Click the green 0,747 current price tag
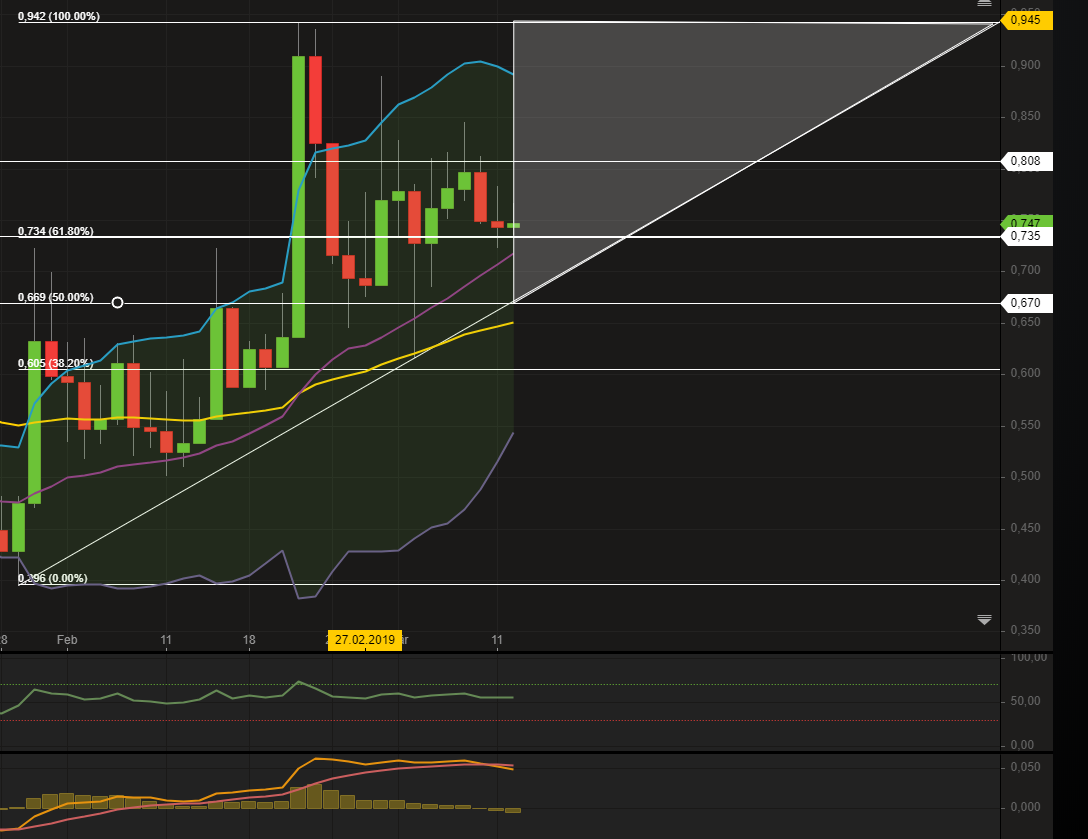Viewport: 1088px width, 839px height. tap(1027, 221)
